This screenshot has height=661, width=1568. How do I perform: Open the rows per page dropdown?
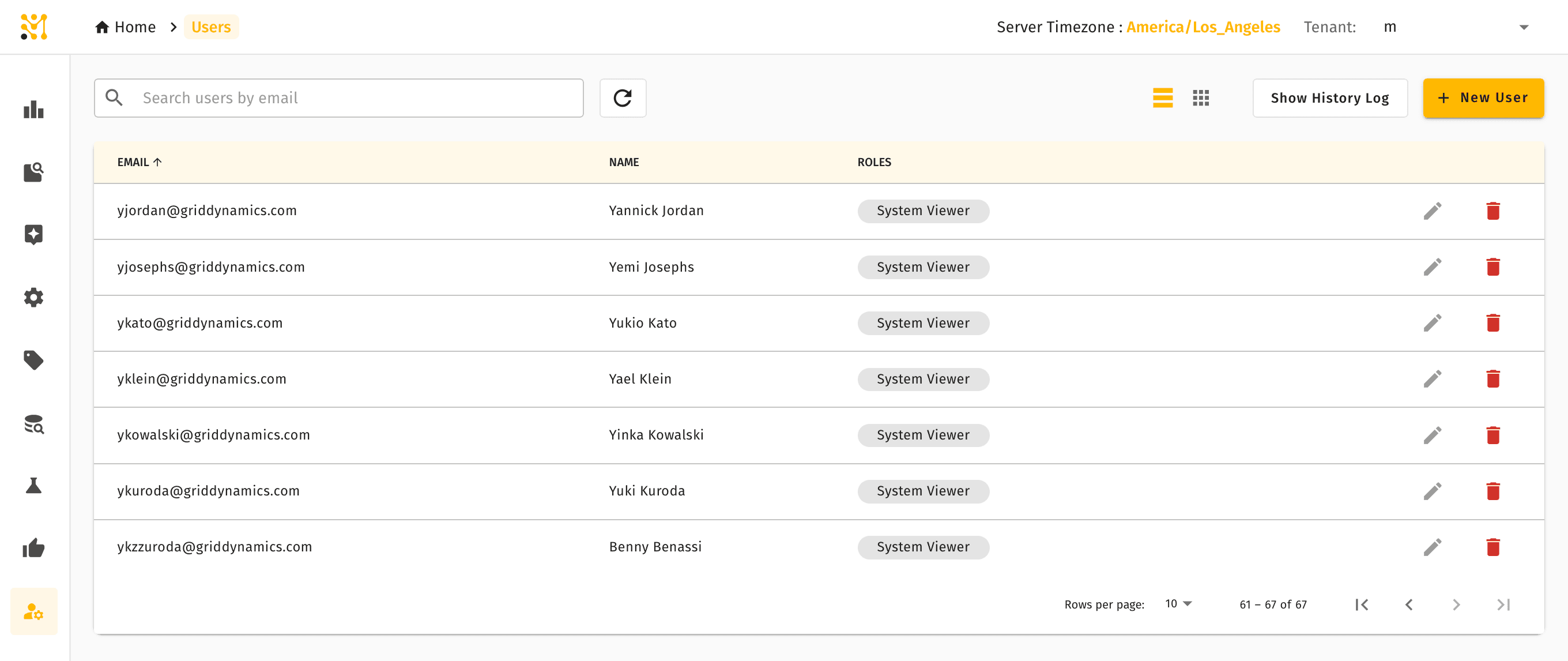(1178, 604)
